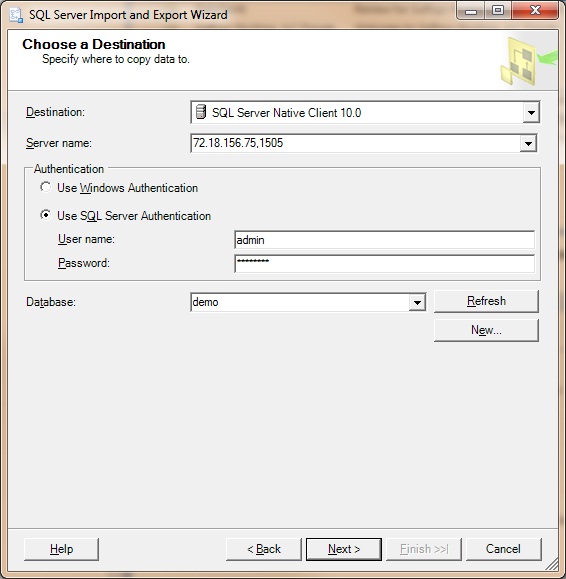Proceed with the Next button

click(x=344, y=549)
